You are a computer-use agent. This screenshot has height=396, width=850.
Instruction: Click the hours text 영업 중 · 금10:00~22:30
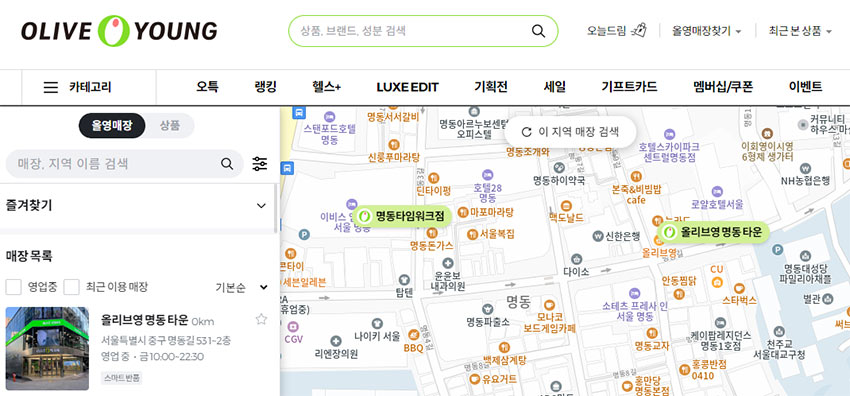152,356
